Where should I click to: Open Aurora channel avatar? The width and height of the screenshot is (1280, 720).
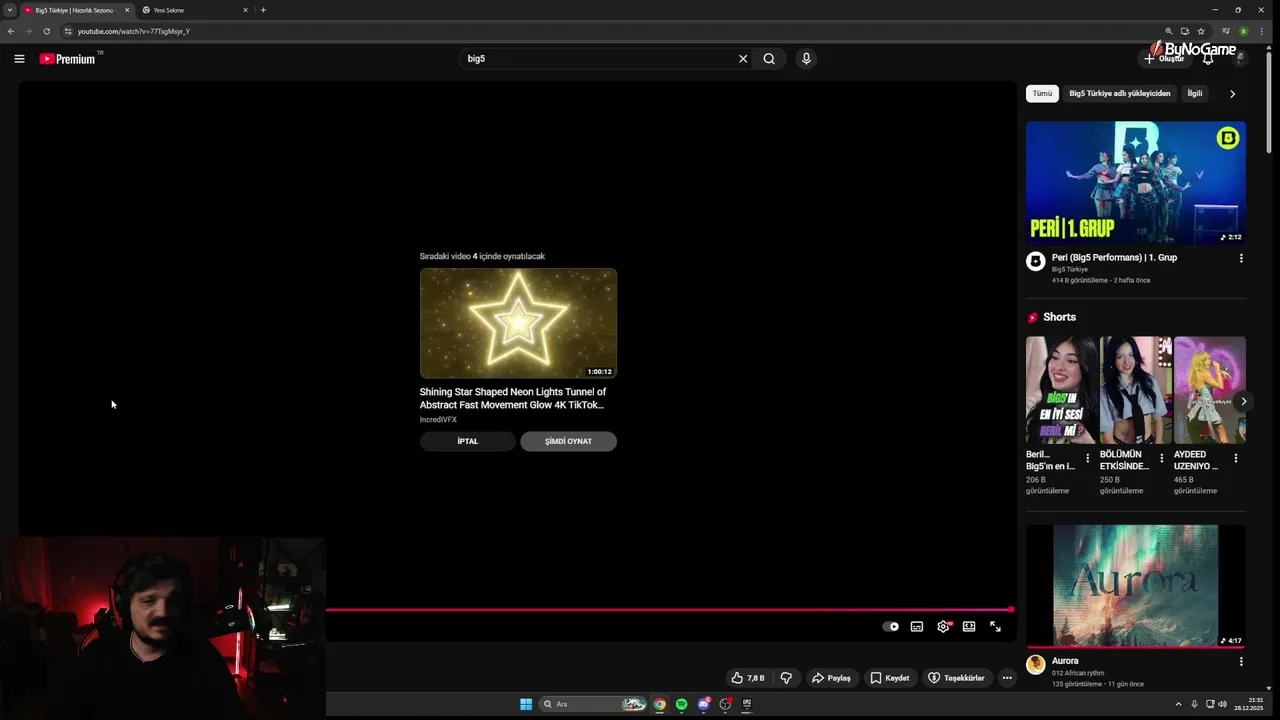pyautogui.click(x=1036, y=664)
